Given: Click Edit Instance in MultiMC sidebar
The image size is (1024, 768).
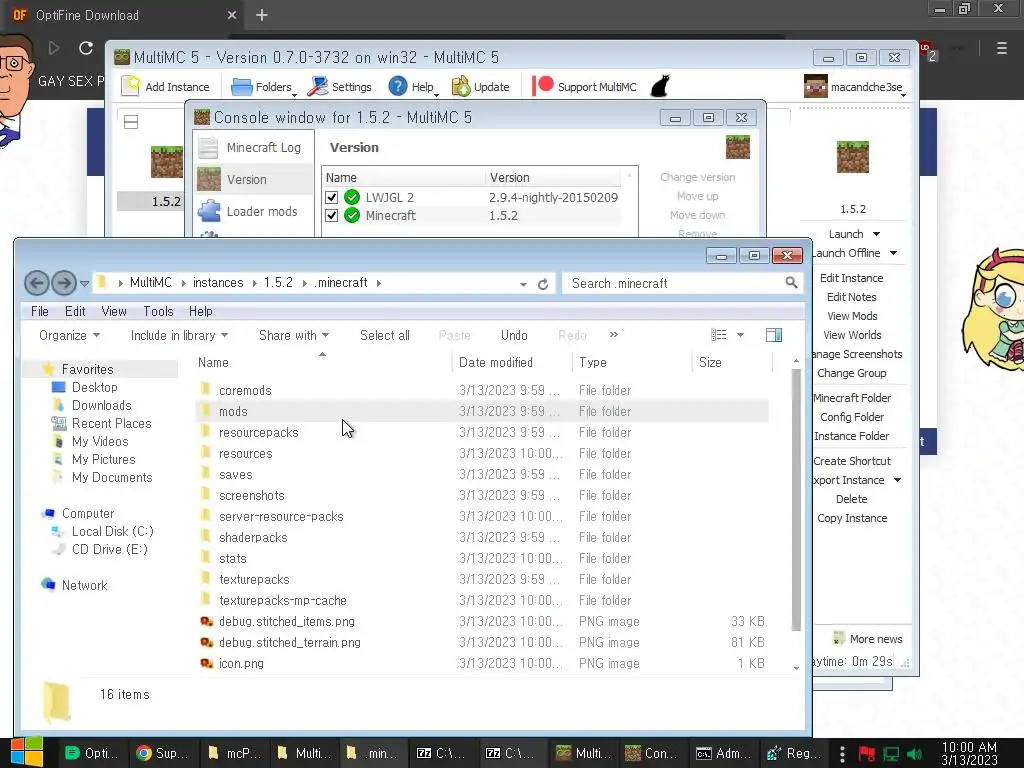Looking at the screenshot, I should tap(851, 278).
